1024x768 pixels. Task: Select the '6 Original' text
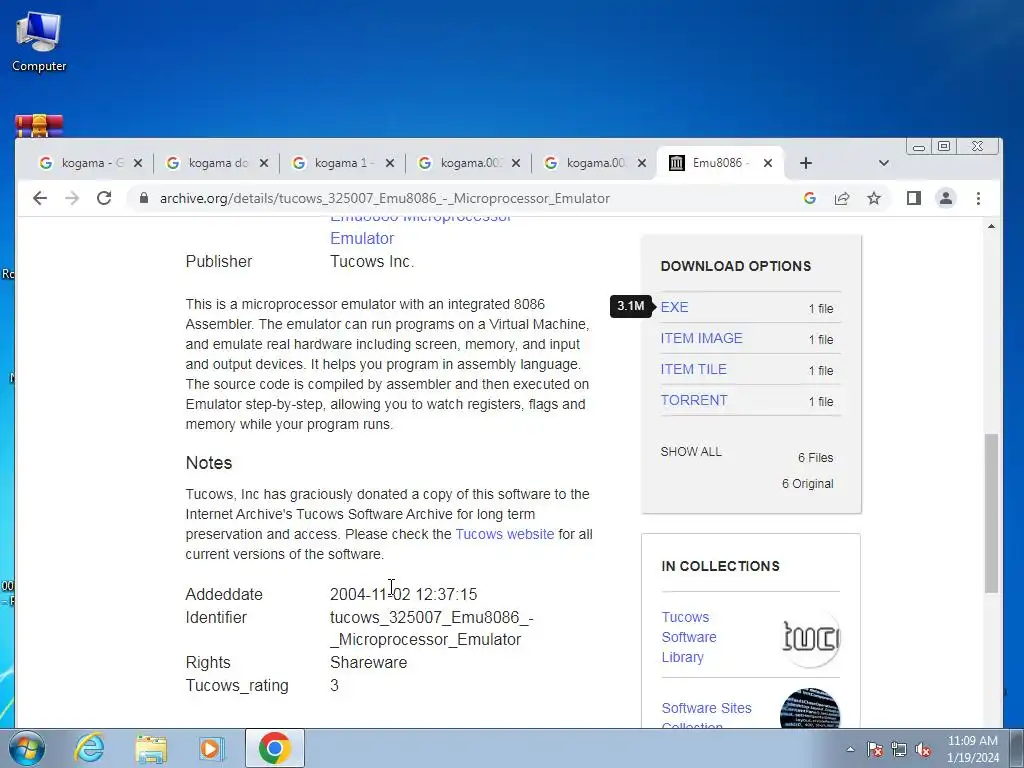807,484
